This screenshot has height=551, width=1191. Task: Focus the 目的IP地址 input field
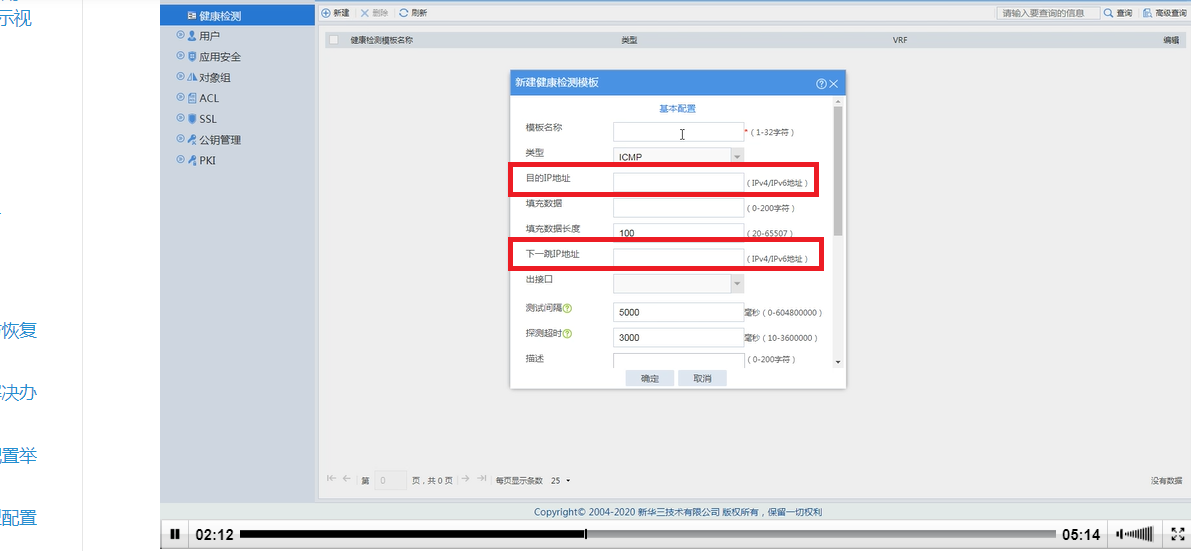coord(679,183)
